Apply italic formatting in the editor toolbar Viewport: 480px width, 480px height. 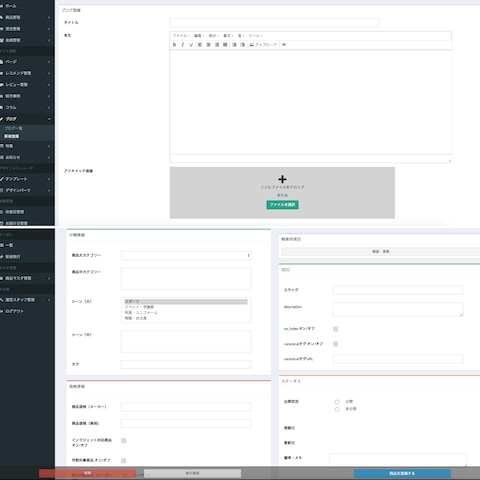click(183, 45)
